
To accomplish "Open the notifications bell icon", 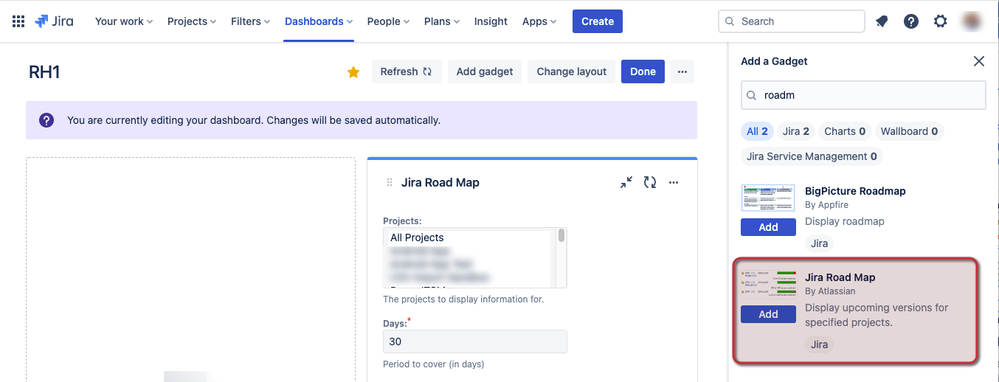I will coord(882,21).
